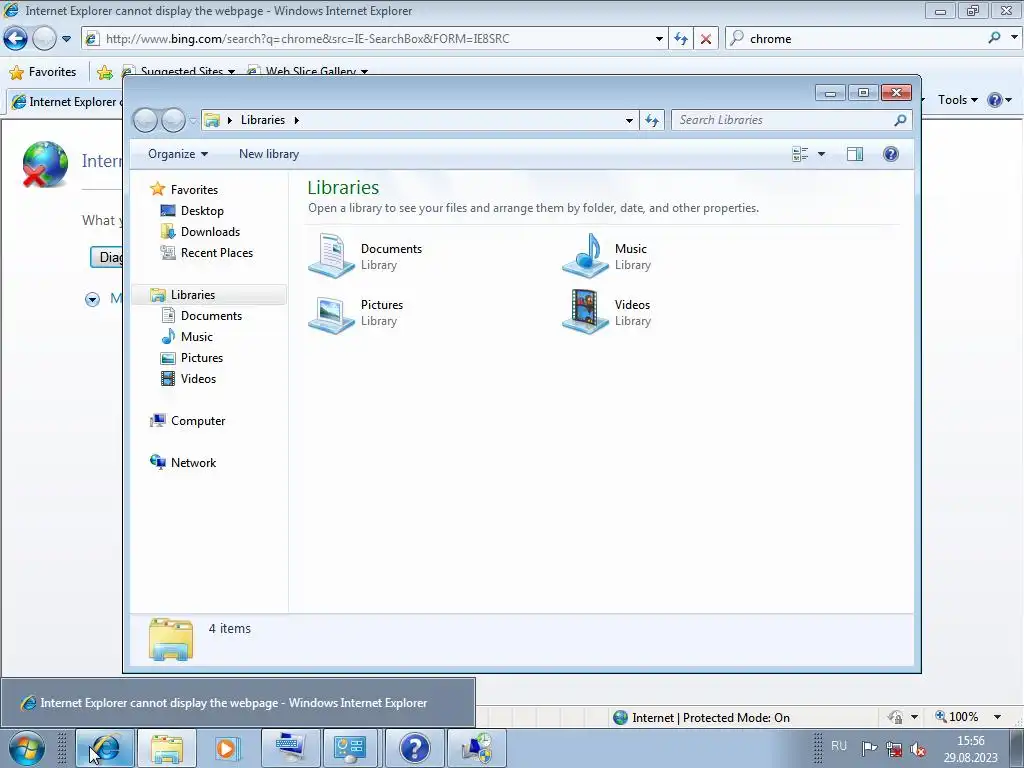Click muted volume tray icon
Viewport: 1024px width, 768px height.
point(919,749)
